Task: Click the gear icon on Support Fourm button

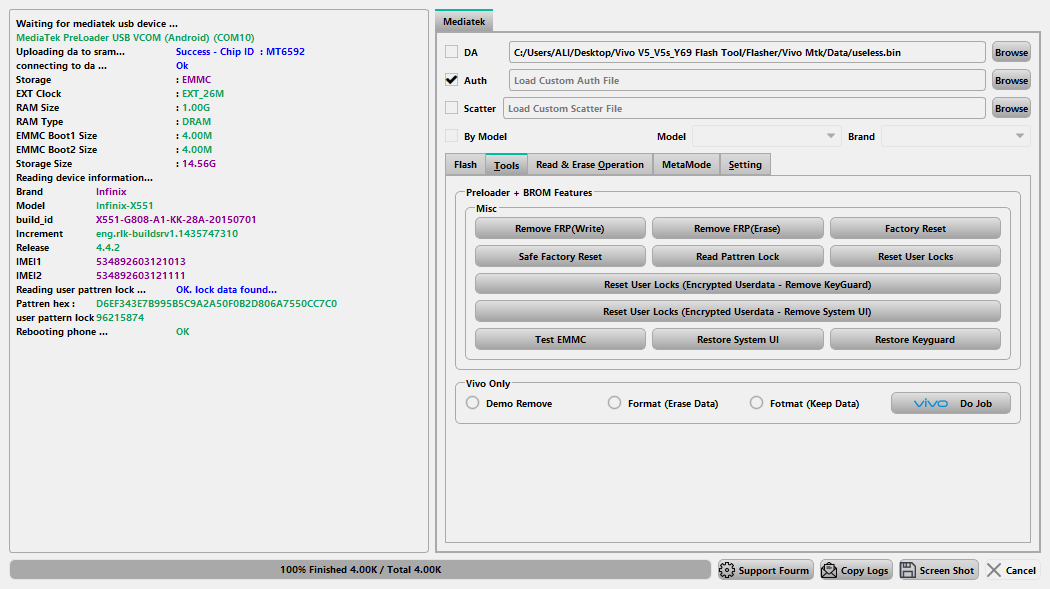Action: pos(727,570)
